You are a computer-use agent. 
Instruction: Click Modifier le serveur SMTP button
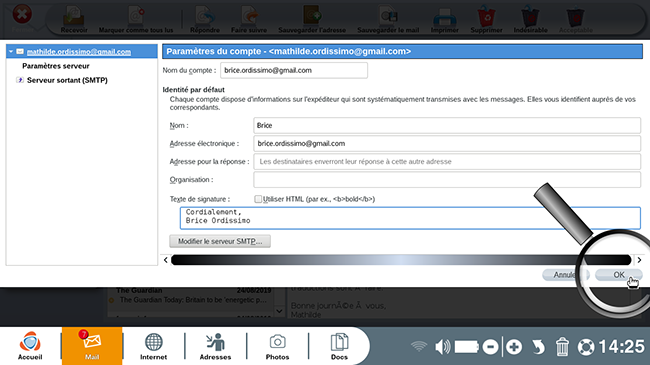pyautogui.click(x=220, y=241)
